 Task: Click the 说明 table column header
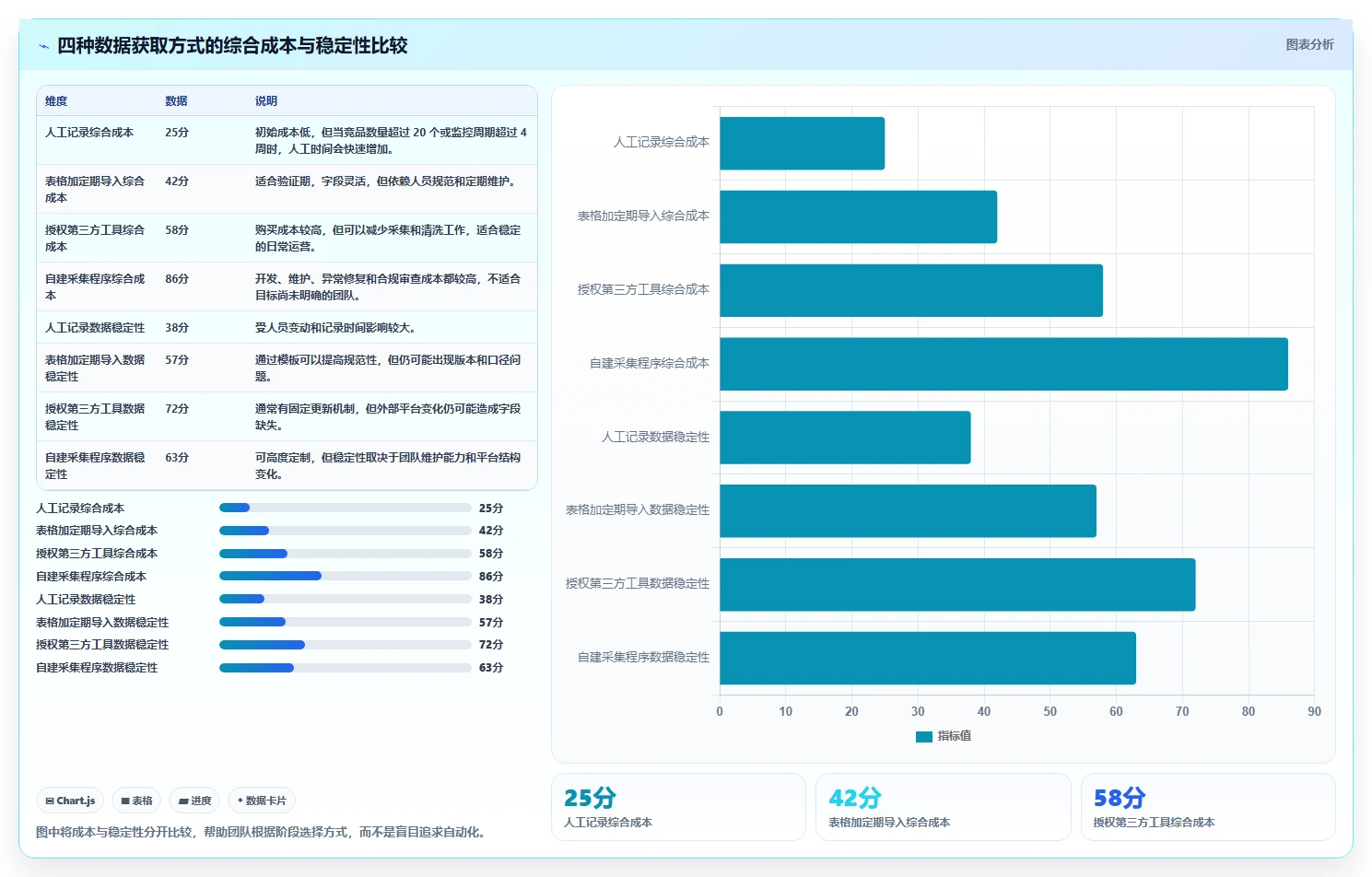(266, 101)
